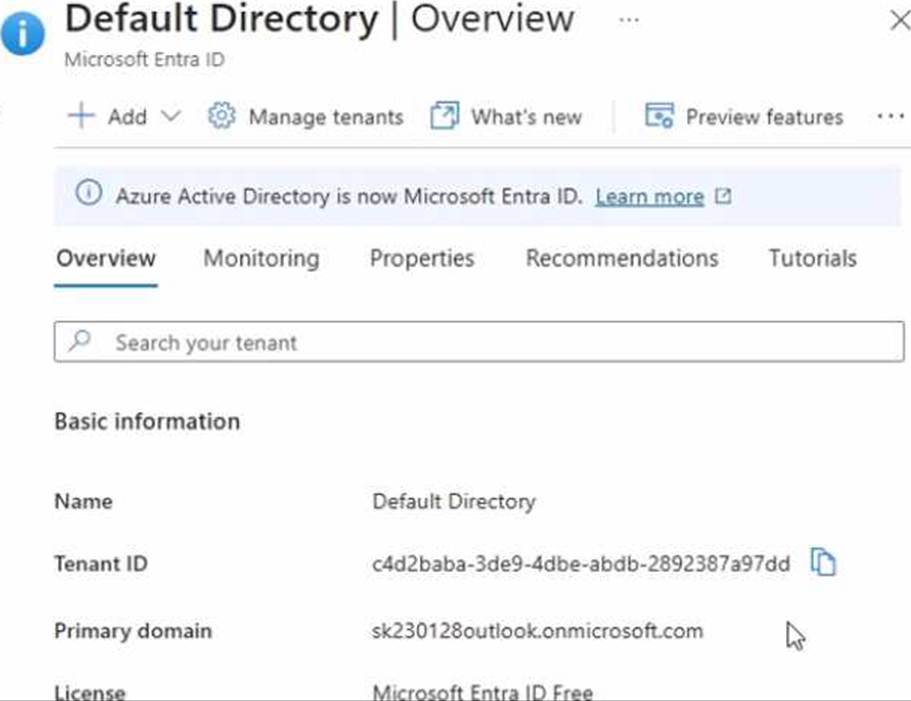Screen dimensions: 911x701
Task: Click into the Search your tenant field
Action: coord(480,342)
